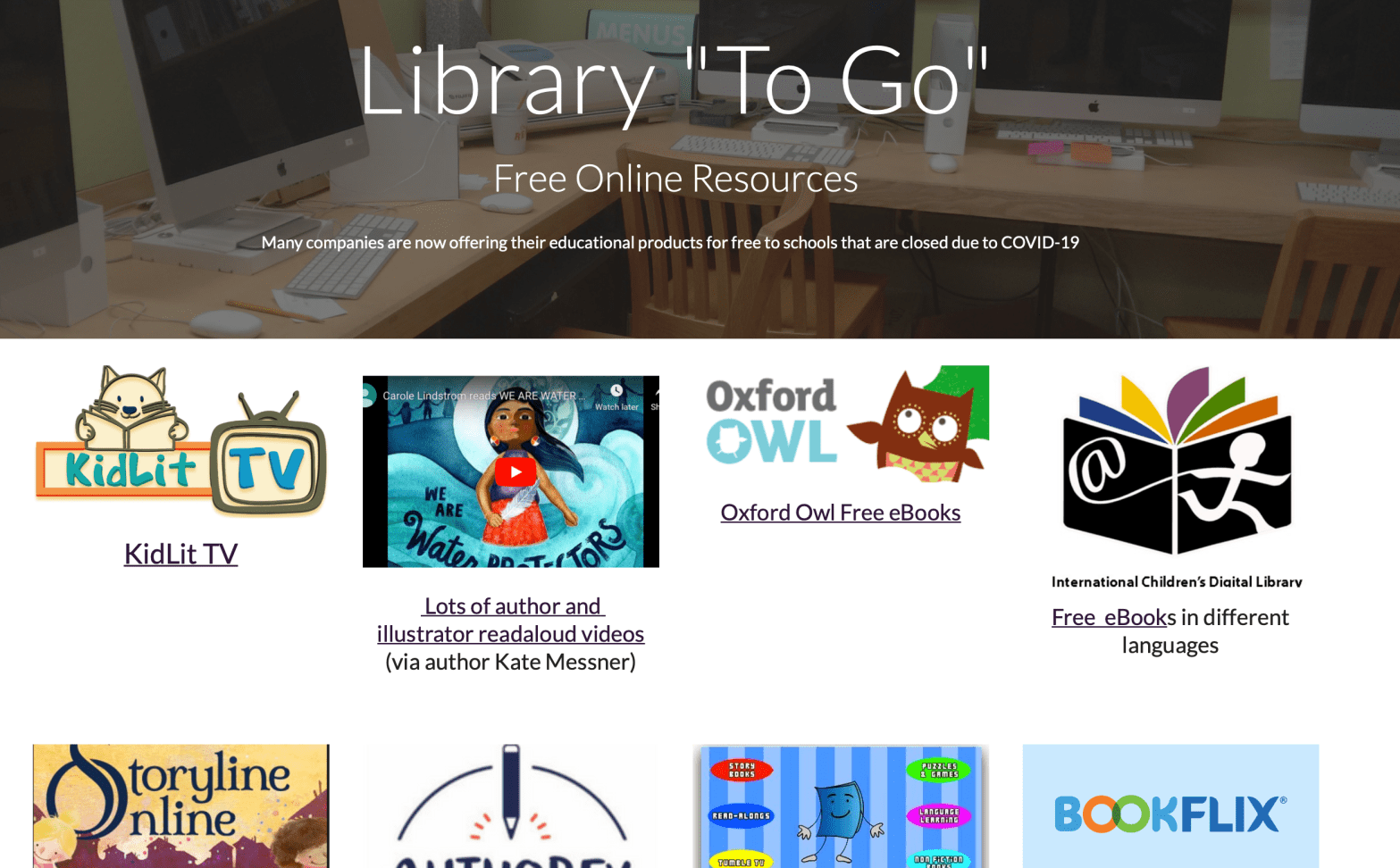Open the KidLit TV link
The image size is (1400, 868).
coord(180,554)
